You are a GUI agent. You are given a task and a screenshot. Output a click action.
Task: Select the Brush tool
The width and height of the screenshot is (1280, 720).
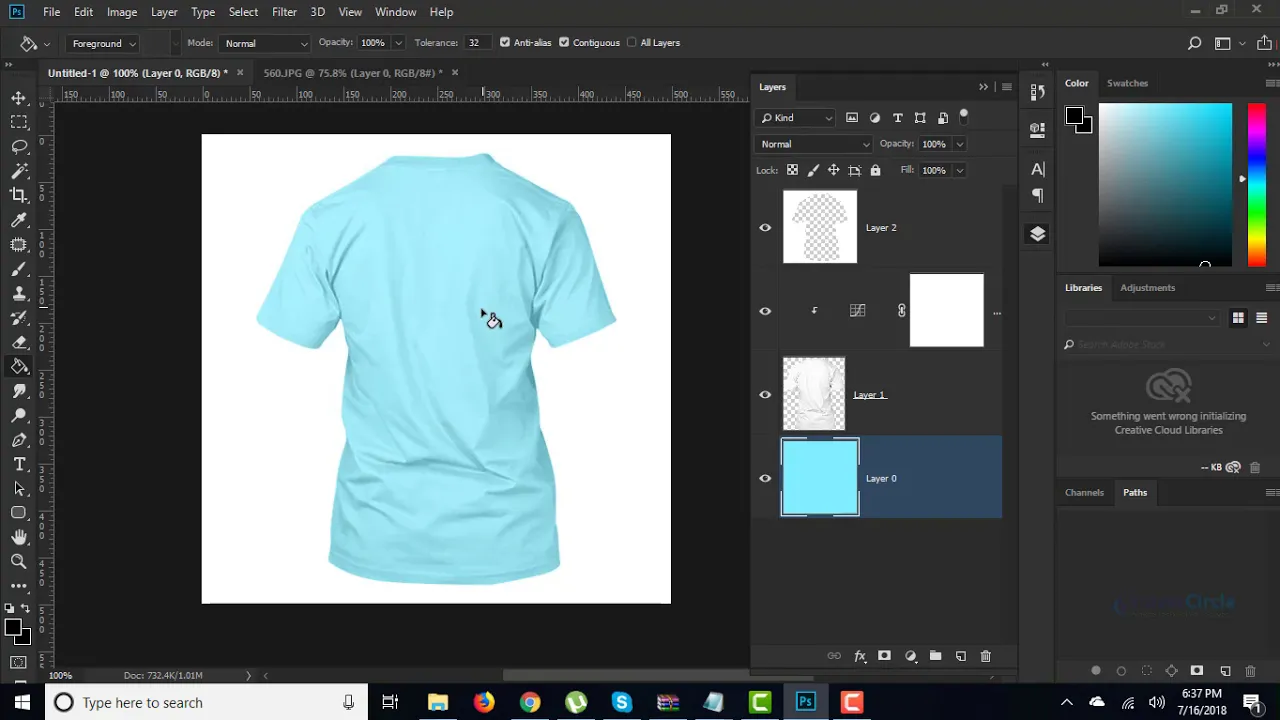click(x=18, y=269)
